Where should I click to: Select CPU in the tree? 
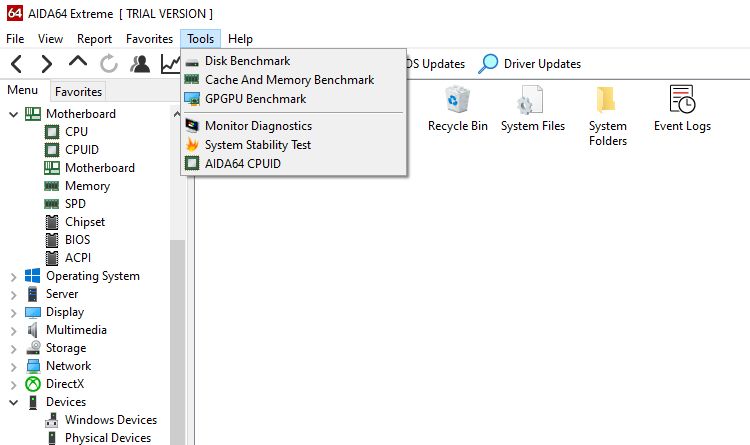77,132
